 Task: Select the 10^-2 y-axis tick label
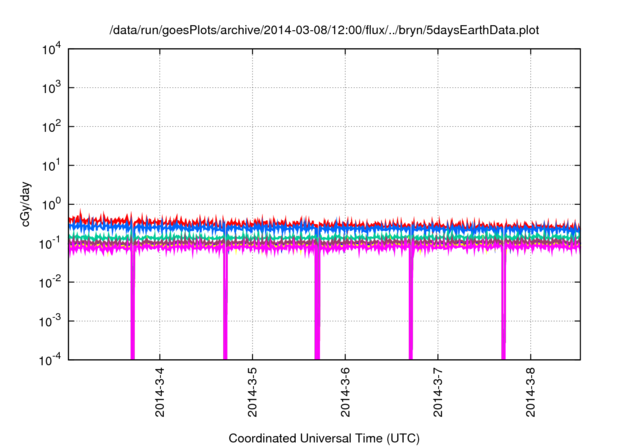50,282
